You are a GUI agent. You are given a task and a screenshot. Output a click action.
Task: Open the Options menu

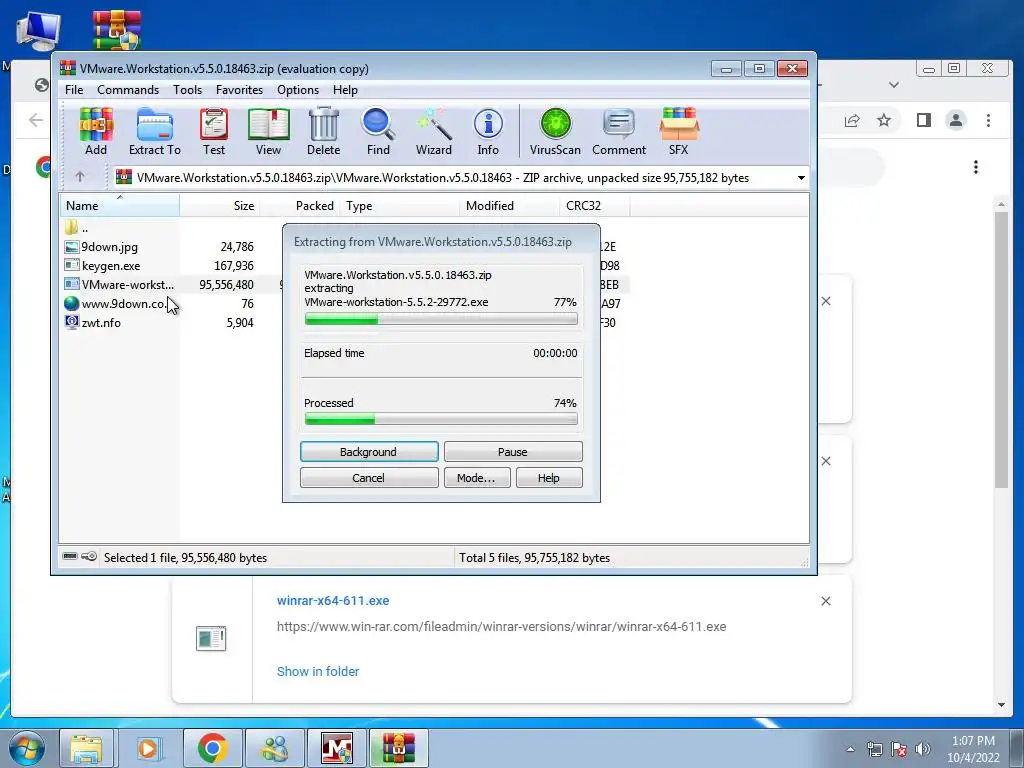point(298,89)
